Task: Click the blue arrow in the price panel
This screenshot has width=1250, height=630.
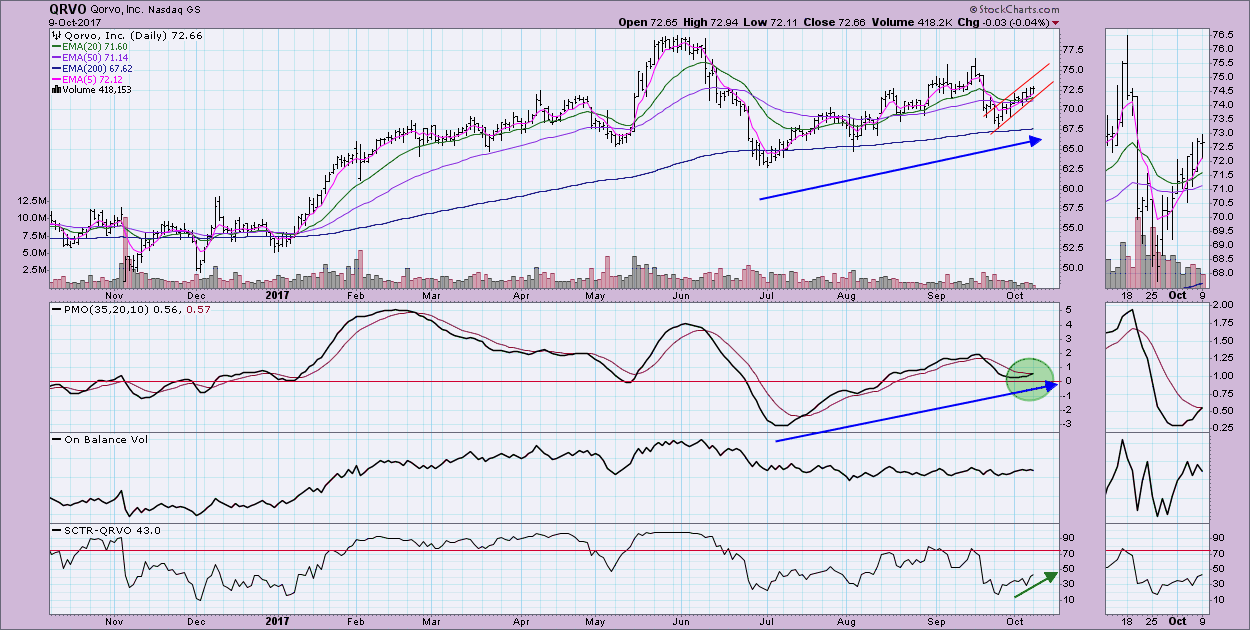Action: (900, 170)
